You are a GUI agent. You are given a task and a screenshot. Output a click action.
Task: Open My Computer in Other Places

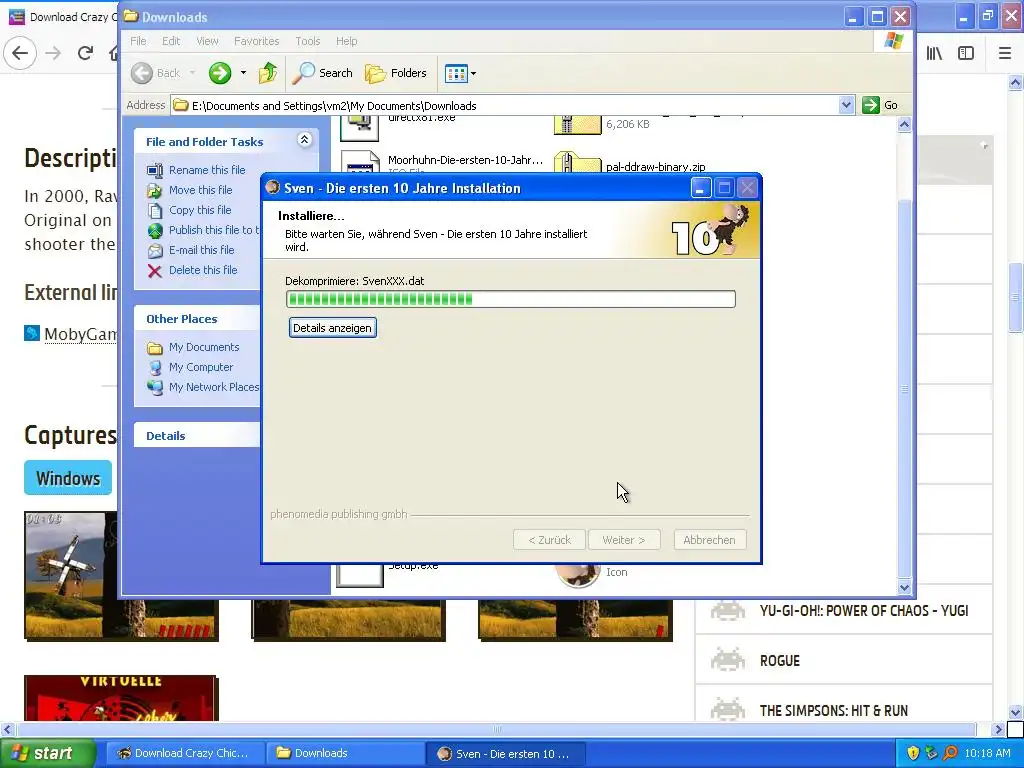(200, 367)
